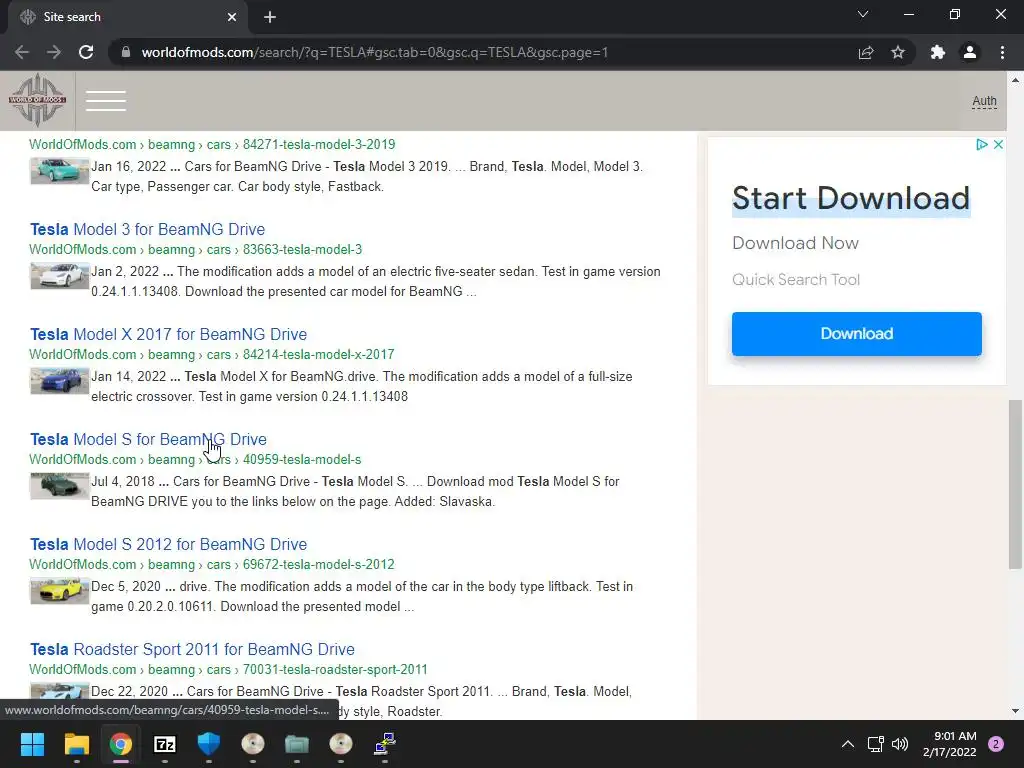Open first disc-image app in taskbar

click(253, 743)
